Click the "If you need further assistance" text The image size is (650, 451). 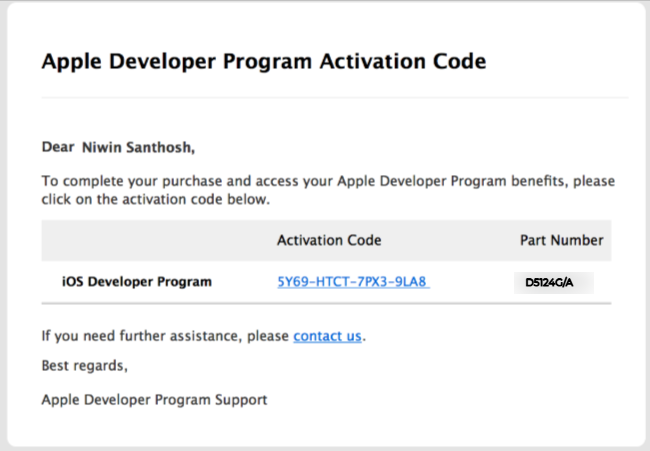click(x=166, y=336)
